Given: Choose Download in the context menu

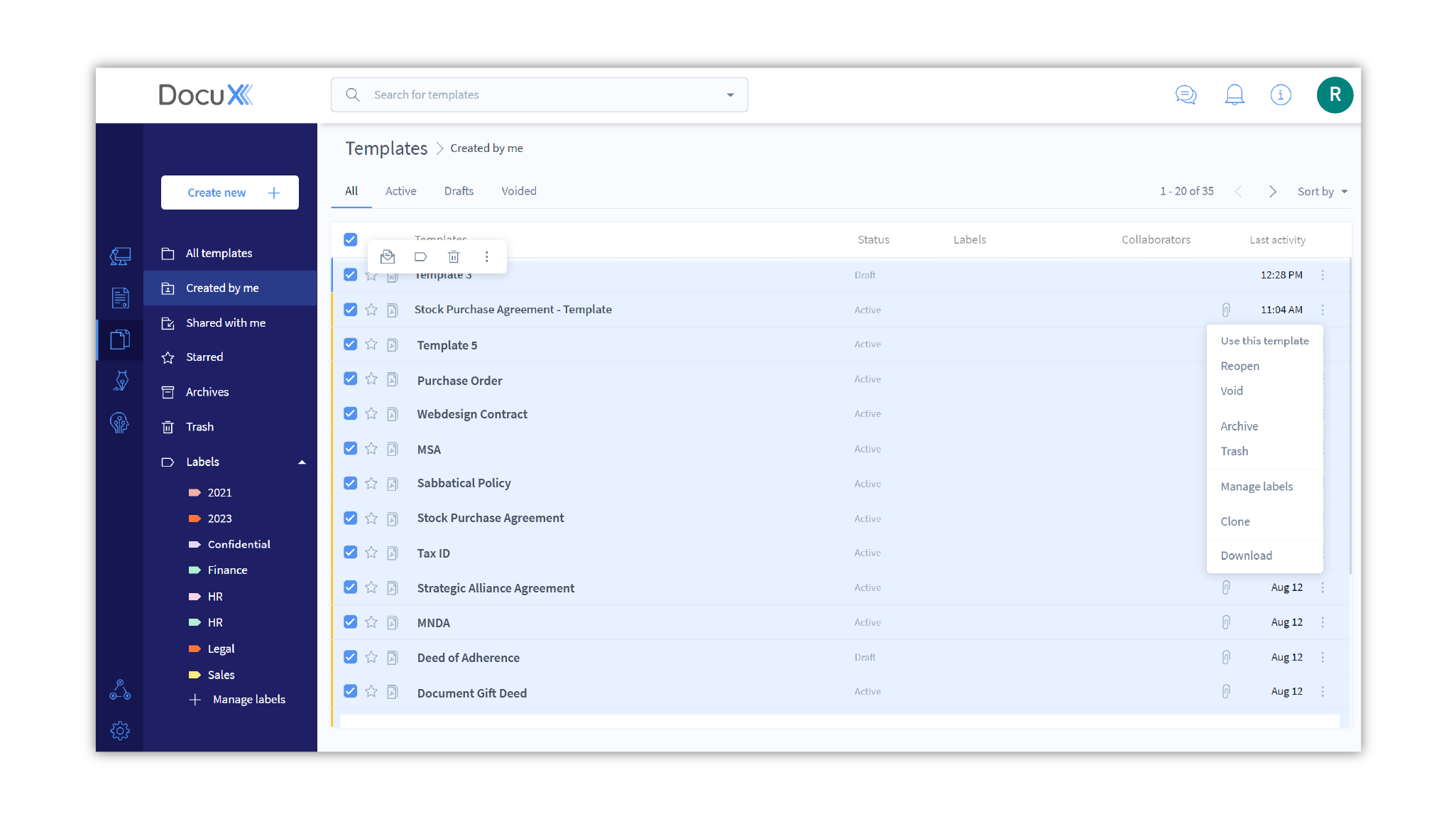Looking at the screenshot, I should (x=1247, y=555).
